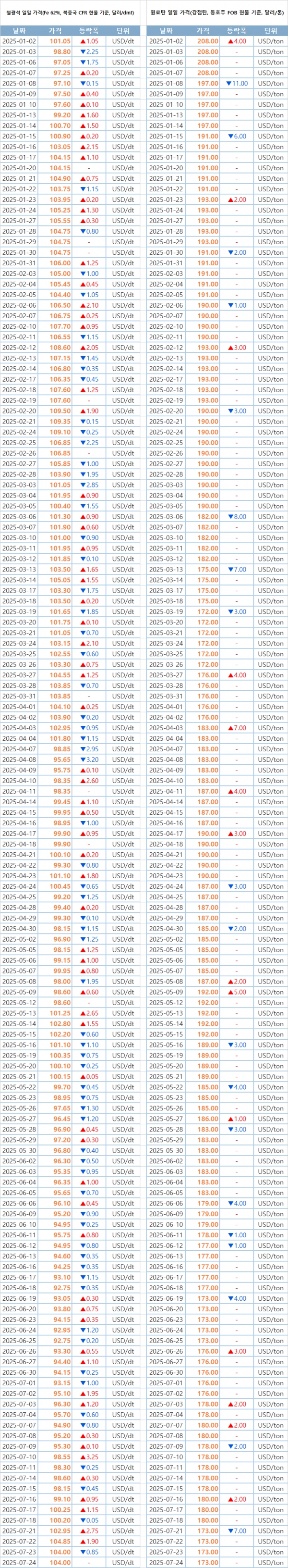This screenshot has width=288, height=1568.
Task: Click coking coal change ▼8.00 on 2025-03-06
Action: click(237, 517)
